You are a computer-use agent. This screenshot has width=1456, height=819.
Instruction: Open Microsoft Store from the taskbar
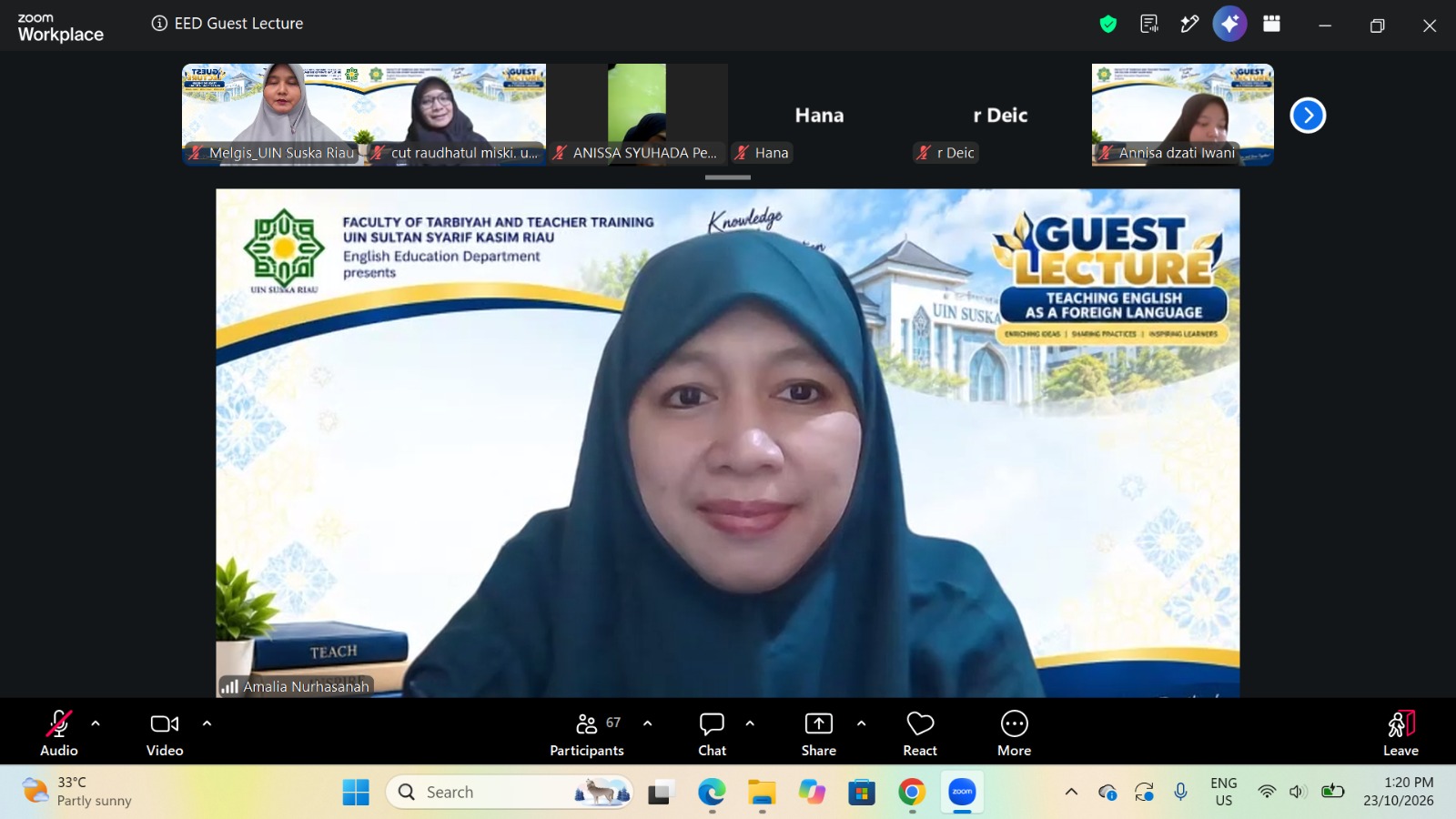tap(862, 793)
